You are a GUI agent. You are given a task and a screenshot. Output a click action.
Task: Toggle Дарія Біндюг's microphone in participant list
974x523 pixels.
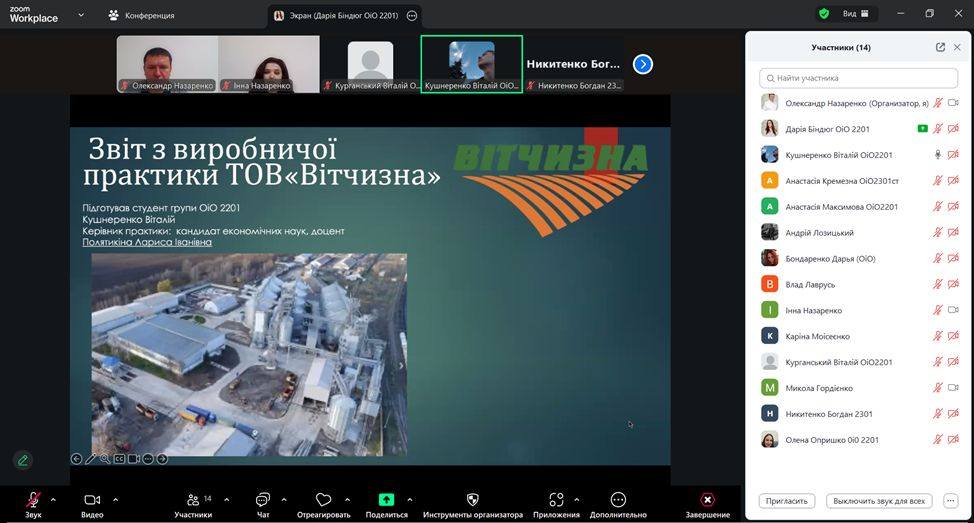pos(938,129)
